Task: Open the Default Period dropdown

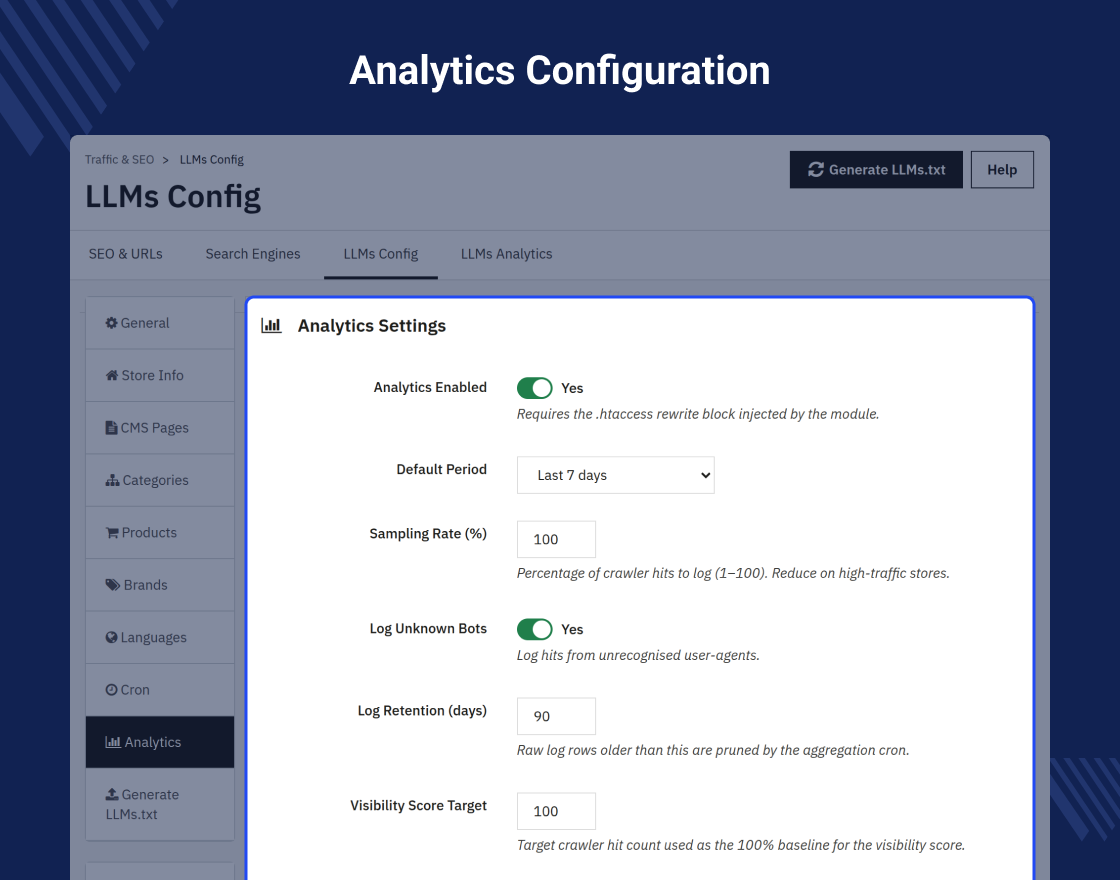Action: [616, 475]
